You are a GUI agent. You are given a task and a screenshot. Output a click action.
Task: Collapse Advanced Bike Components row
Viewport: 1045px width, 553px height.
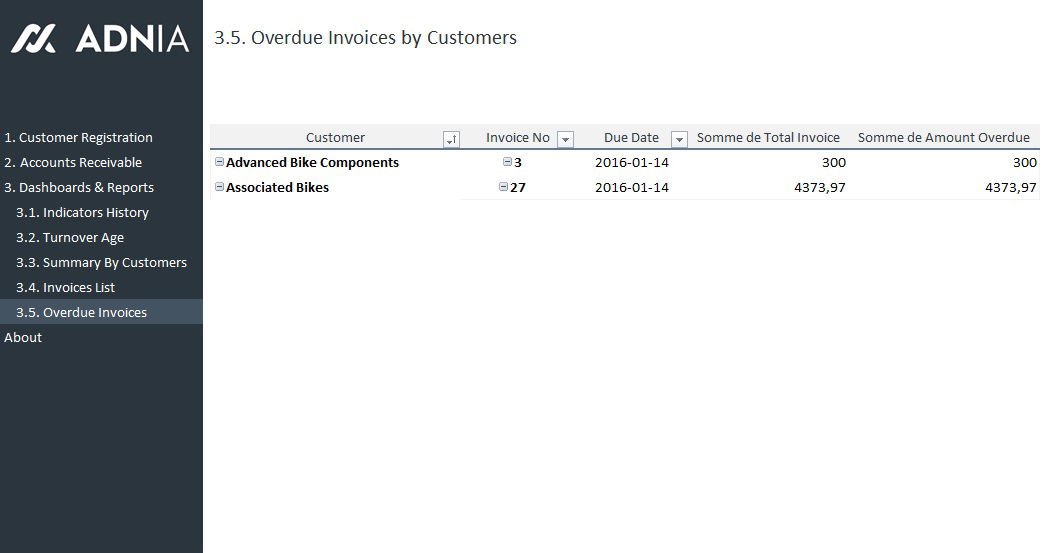click(219, 162)
